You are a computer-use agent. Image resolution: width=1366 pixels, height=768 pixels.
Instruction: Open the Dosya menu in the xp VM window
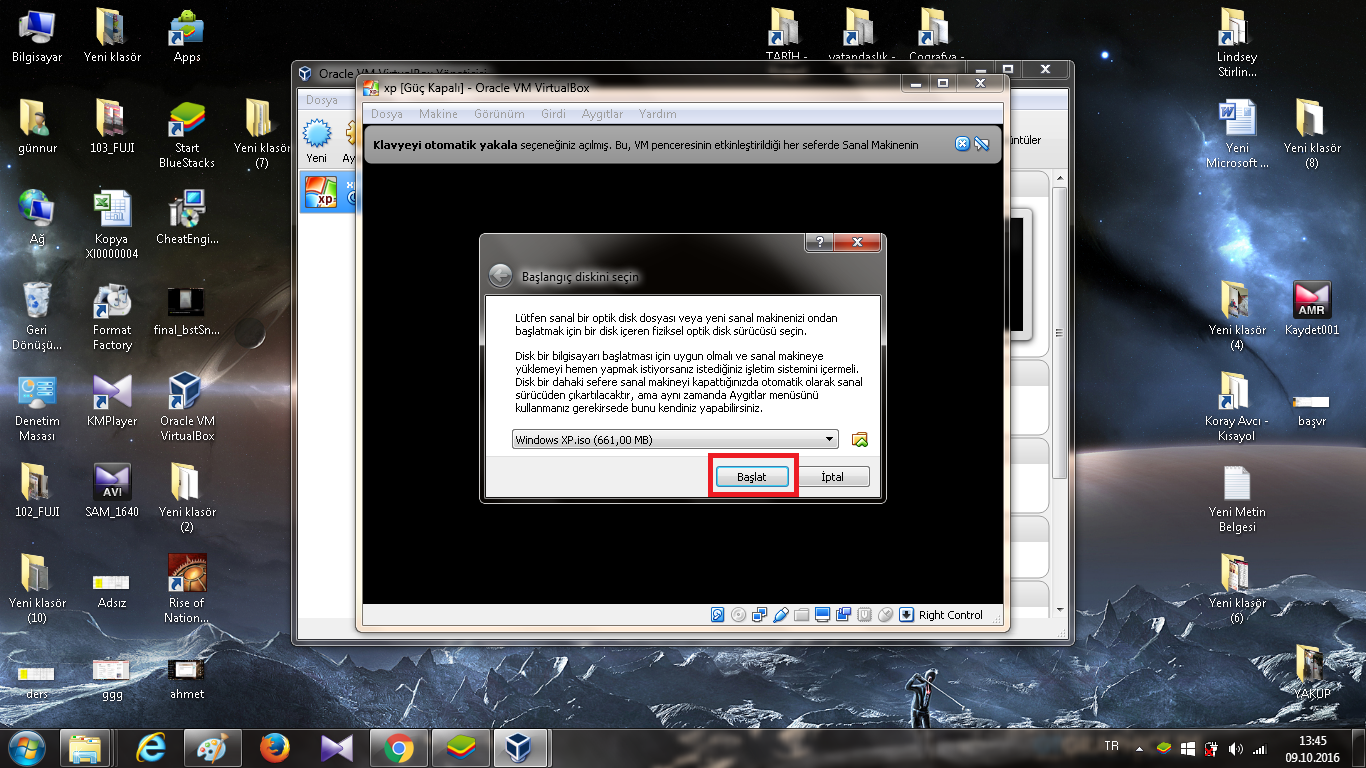[x=387, y=114]
